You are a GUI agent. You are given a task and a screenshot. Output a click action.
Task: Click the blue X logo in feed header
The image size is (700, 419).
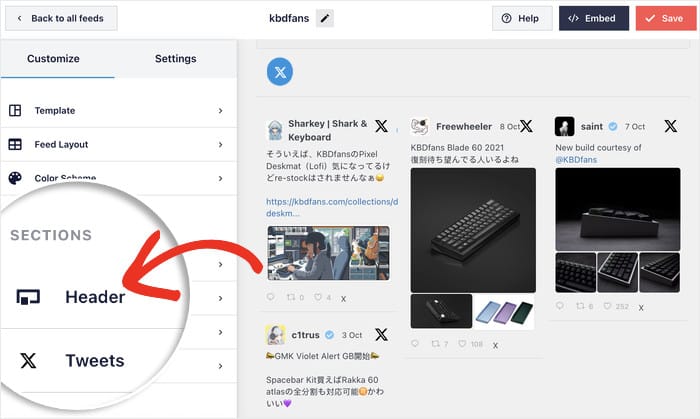click(280, 72)
